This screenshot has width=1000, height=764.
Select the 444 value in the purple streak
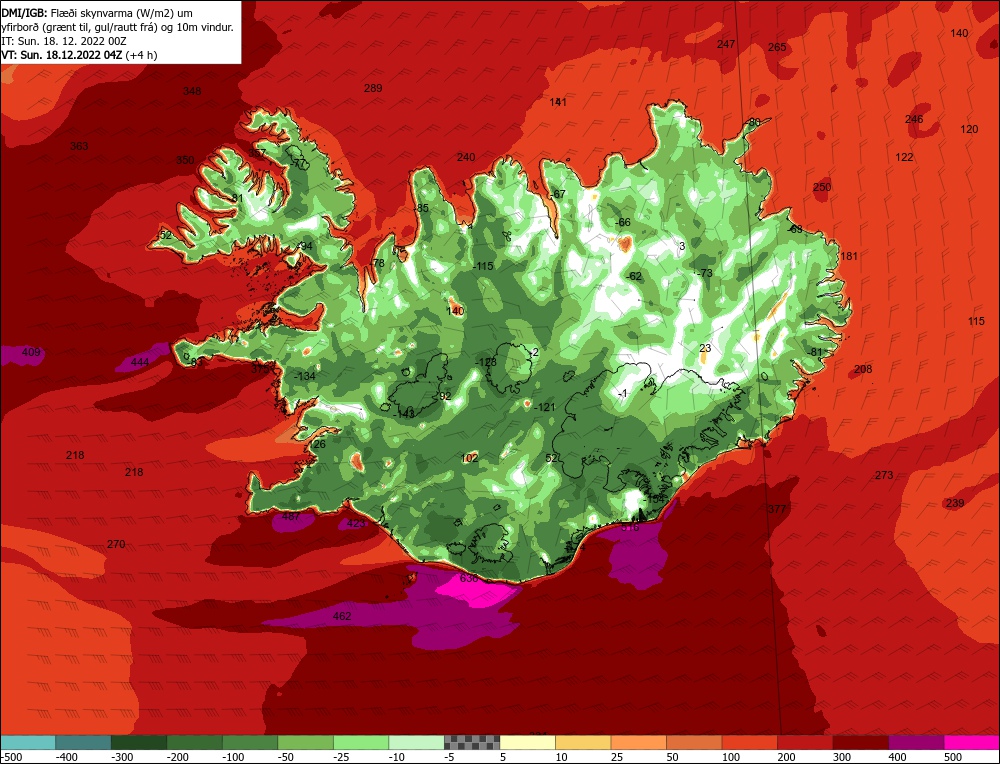click(140, 362)
